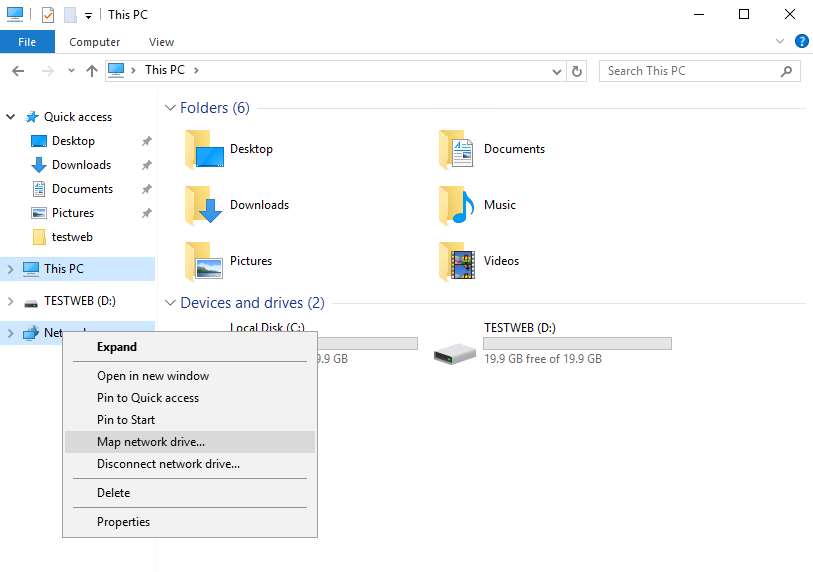The width and height of the screenshot is (813, 572).
Task: Select the Music folder icon
Action: [457, 205]
